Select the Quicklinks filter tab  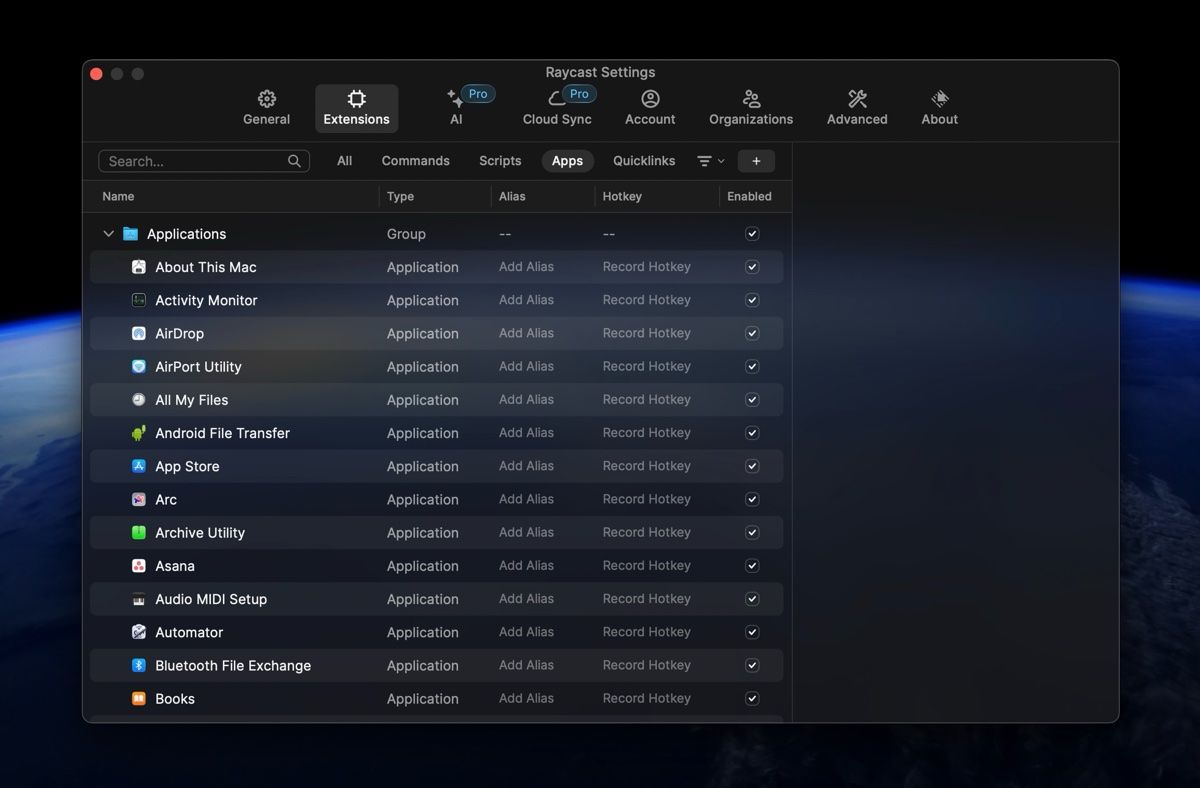pyautogui.click(x=644, y=161)
